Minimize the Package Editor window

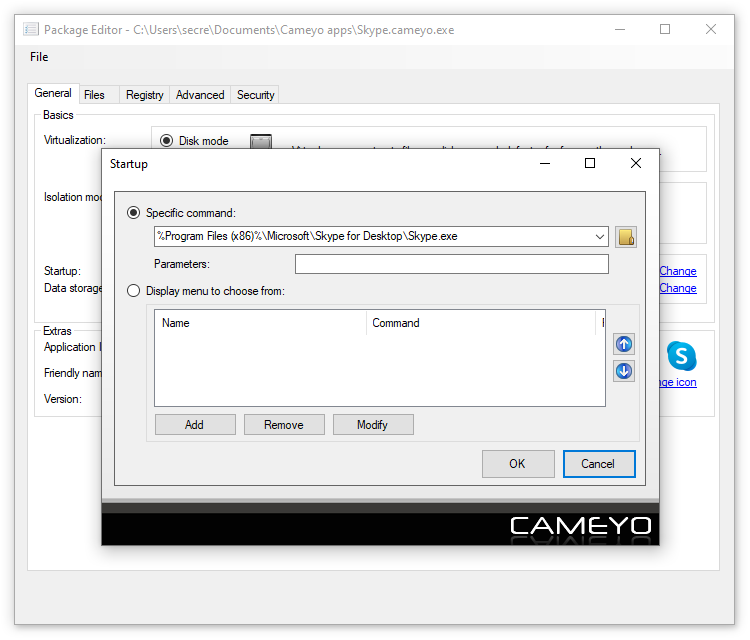click(x=620, y=29)
